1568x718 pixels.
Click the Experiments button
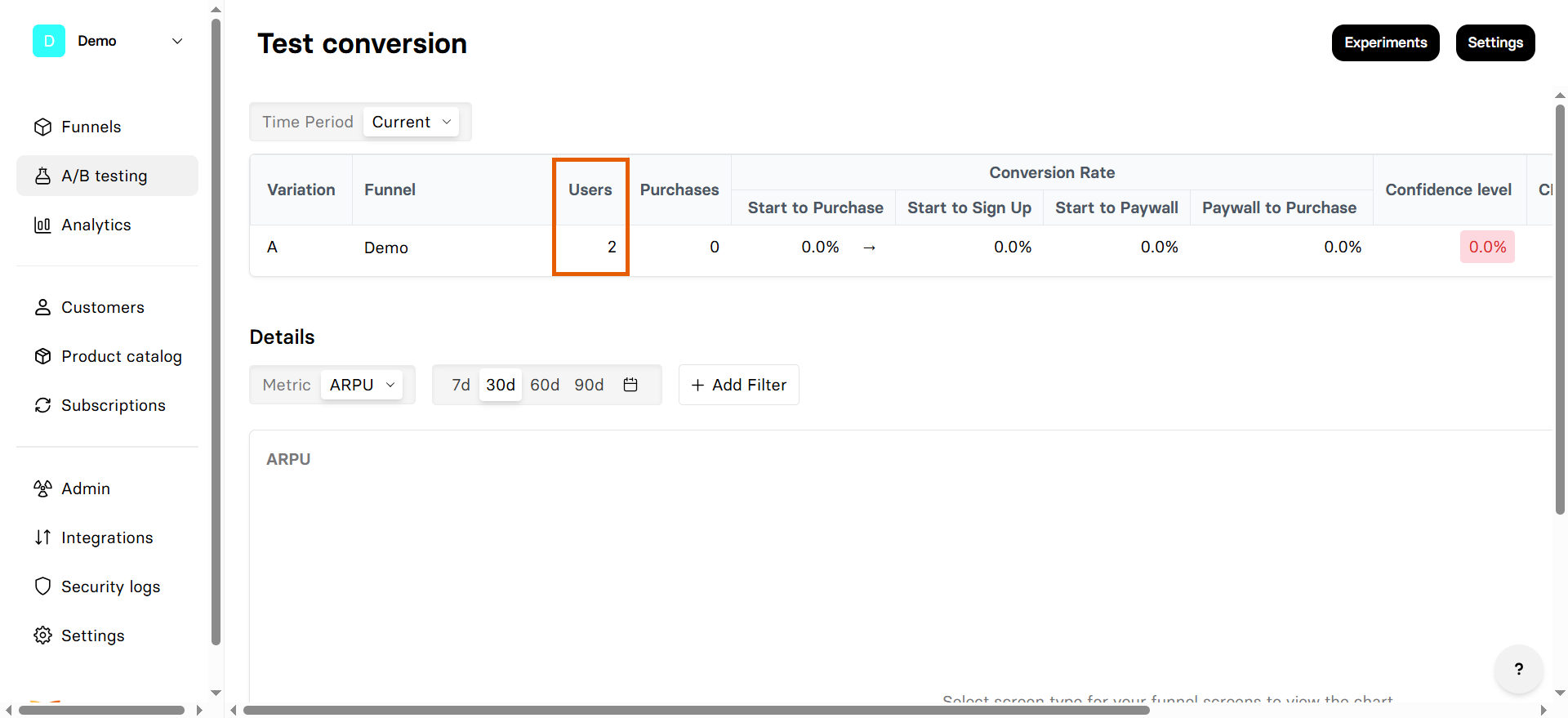[1386, 42]
